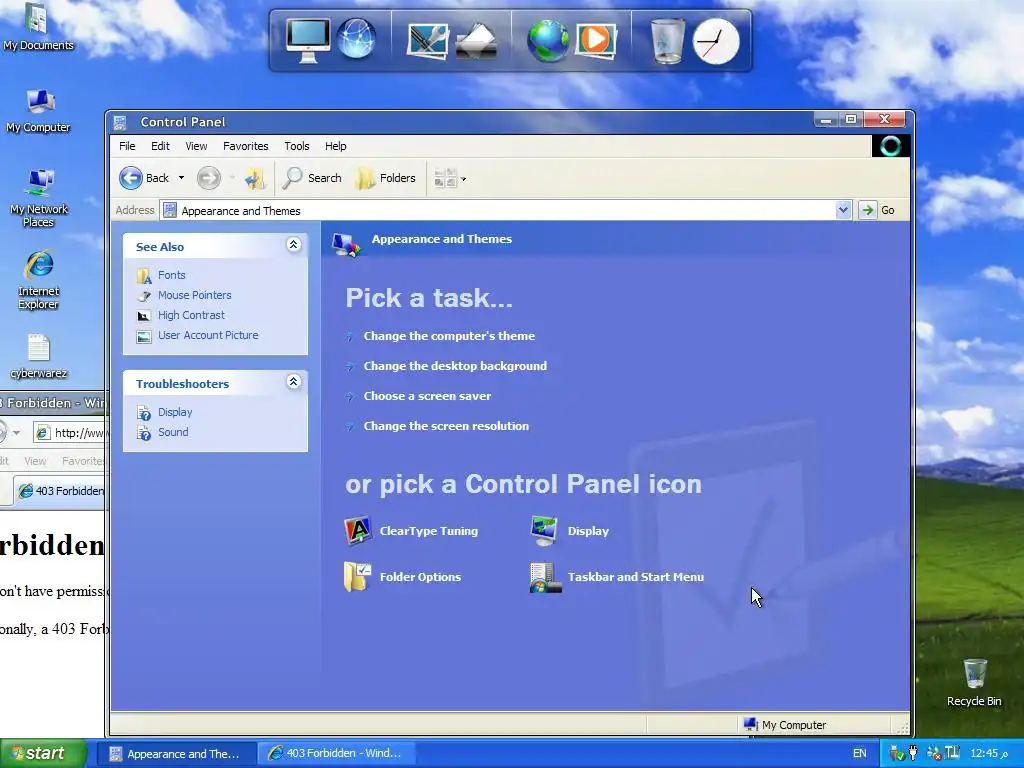Switch to 403 Forbidden taskbar button
The height and width of the screenshot is (768, 1024).
(x=336, y=754)
